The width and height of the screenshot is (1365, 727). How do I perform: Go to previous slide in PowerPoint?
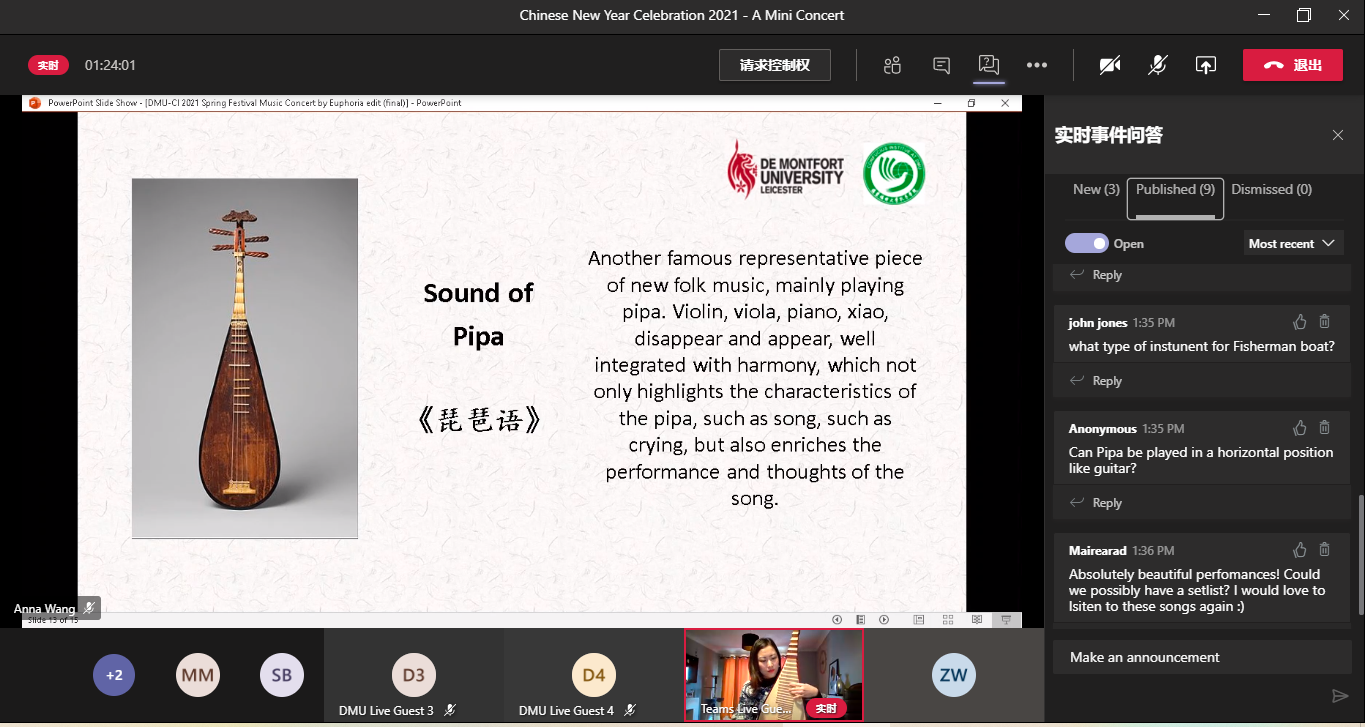tap(835, 620)
